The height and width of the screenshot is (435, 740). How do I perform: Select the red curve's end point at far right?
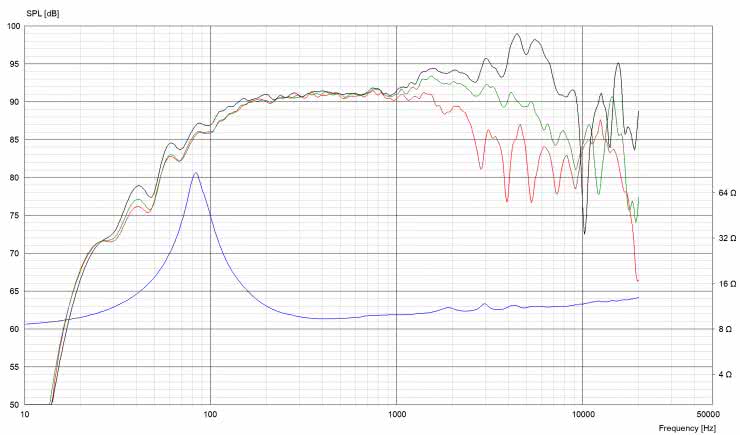(x=638, y=281)
